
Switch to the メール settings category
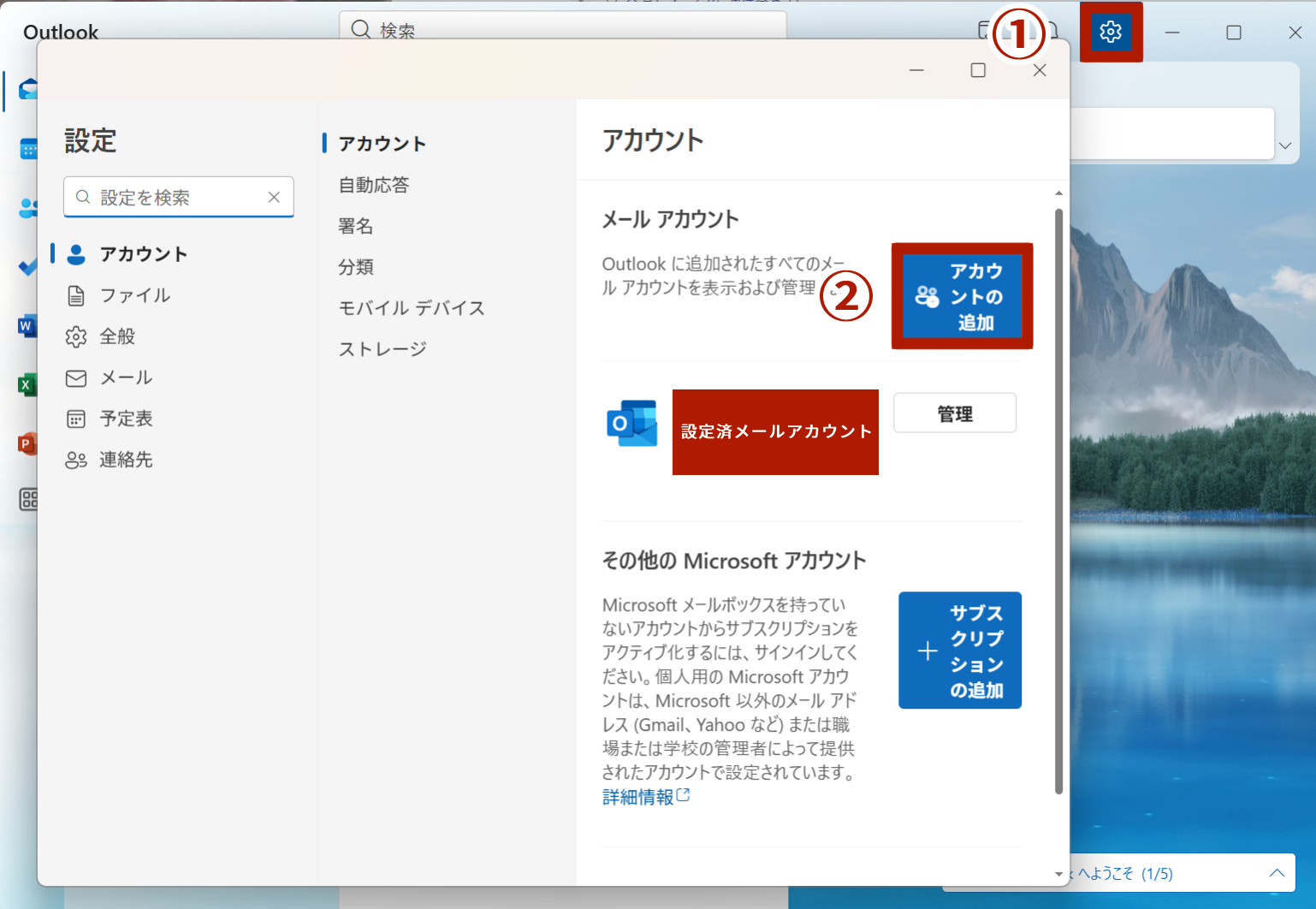tap(125, 377)
